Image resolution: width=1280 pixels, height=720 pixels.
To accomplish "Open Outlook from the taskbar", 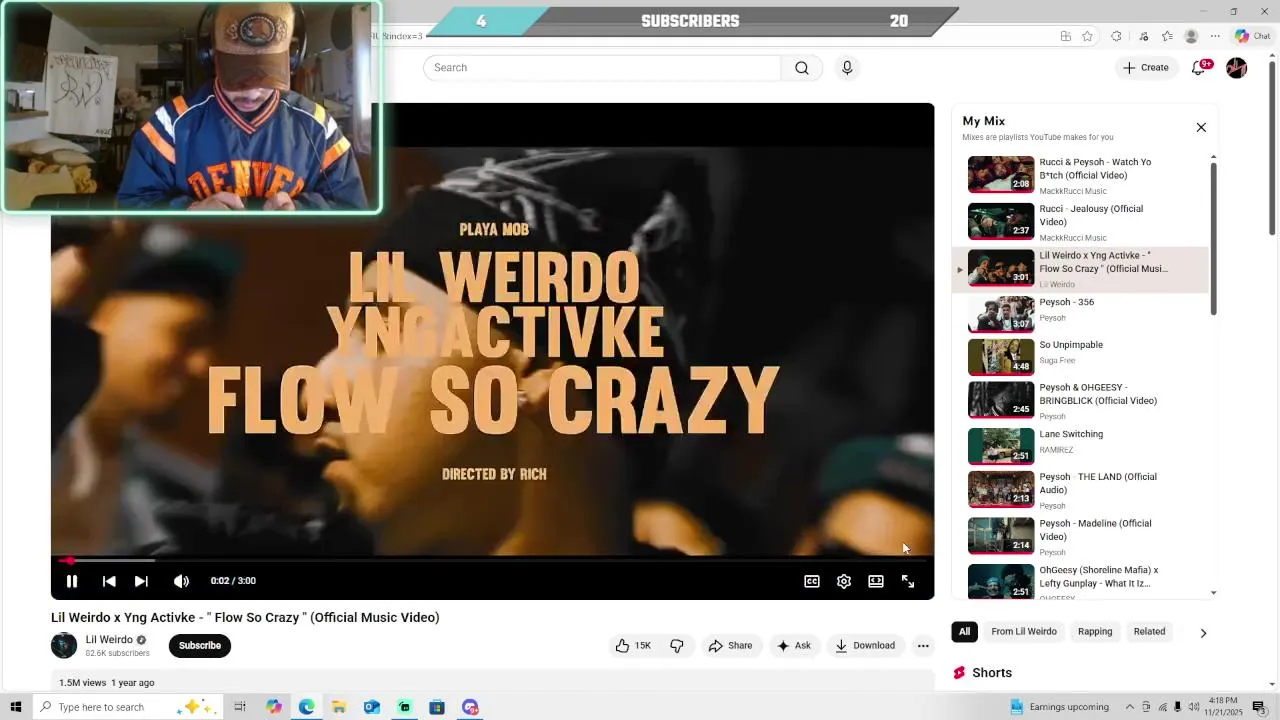I will click(371, 707).
